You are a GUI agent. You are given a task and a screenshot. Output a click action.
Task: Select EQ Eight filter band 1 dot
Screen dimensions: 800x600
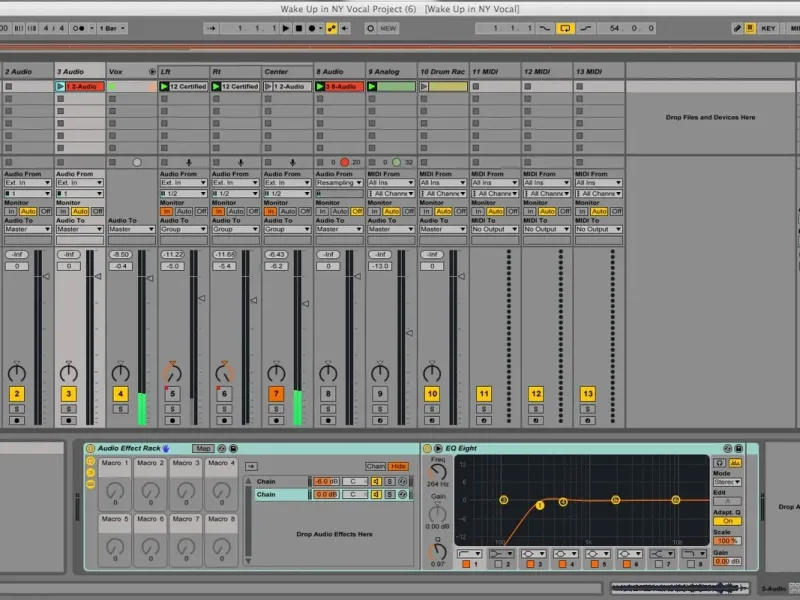point(540,505)
